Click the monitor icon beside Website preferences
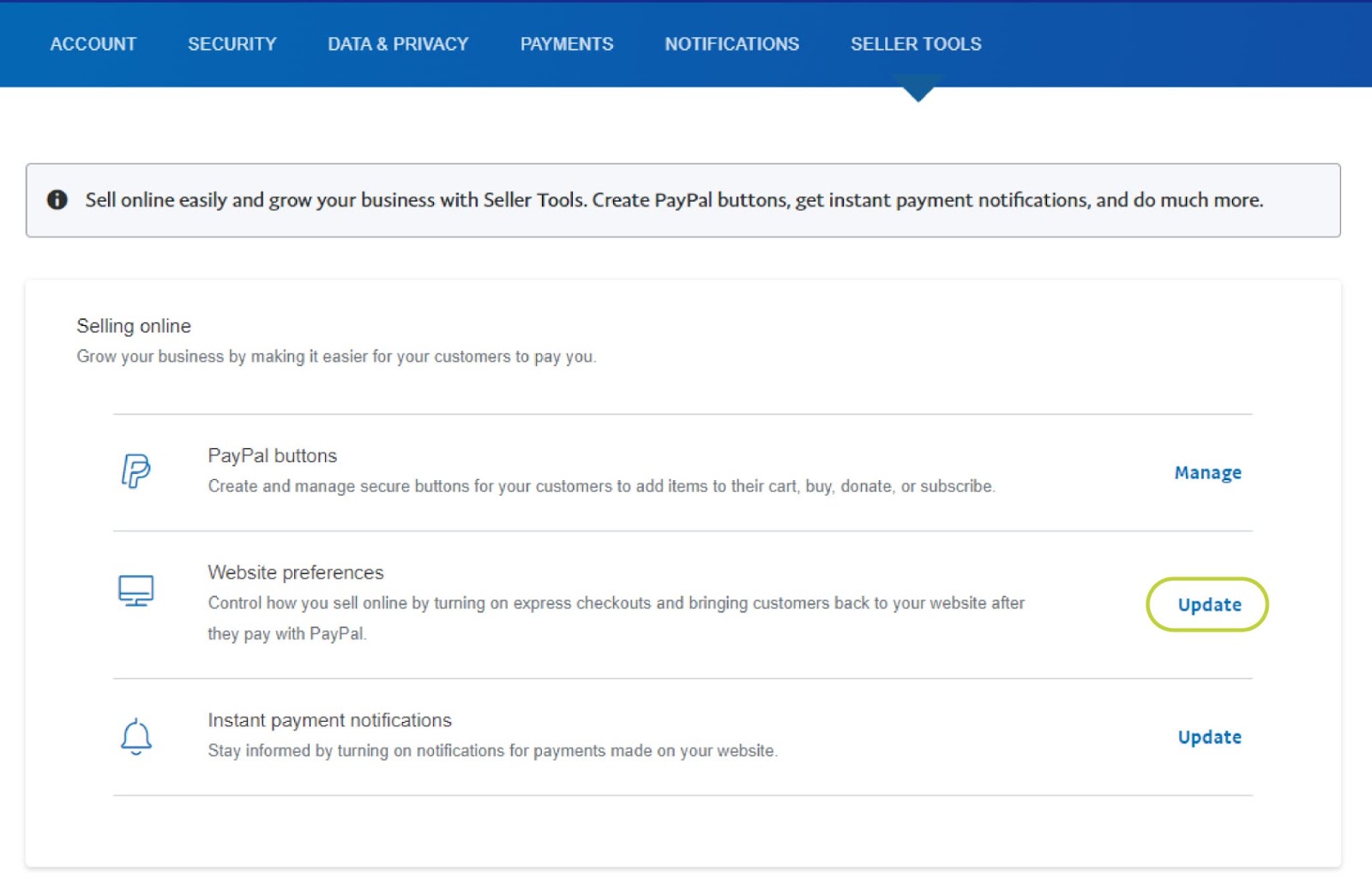This screenshot has height=890, width=1372. [x=135, y=590]
